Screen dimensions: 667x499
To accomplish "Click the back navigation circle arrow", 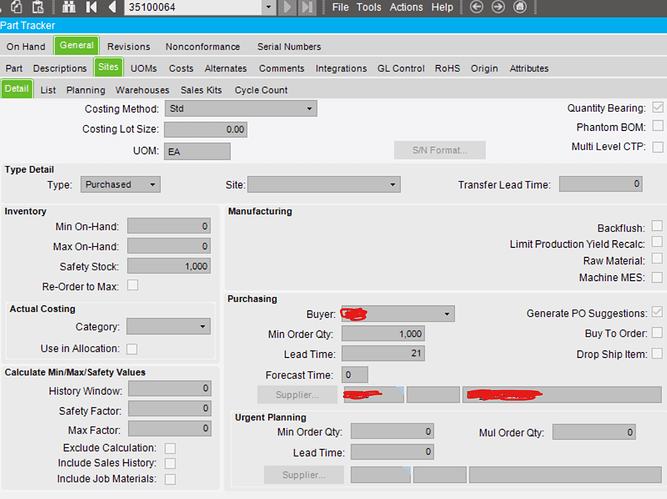I will 476,7.
